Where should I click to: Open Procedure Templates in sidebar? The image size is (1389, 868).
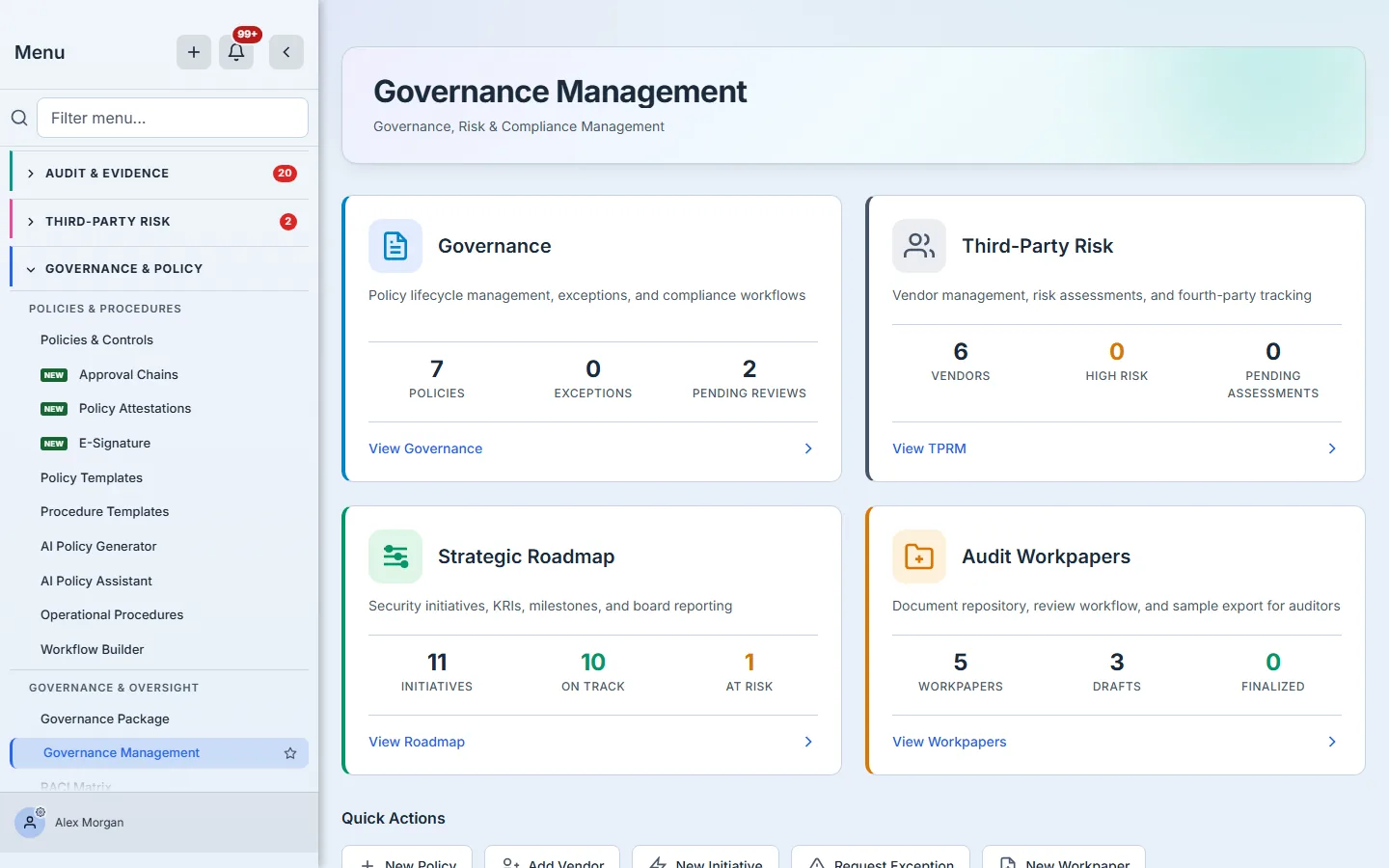[104, 512]
